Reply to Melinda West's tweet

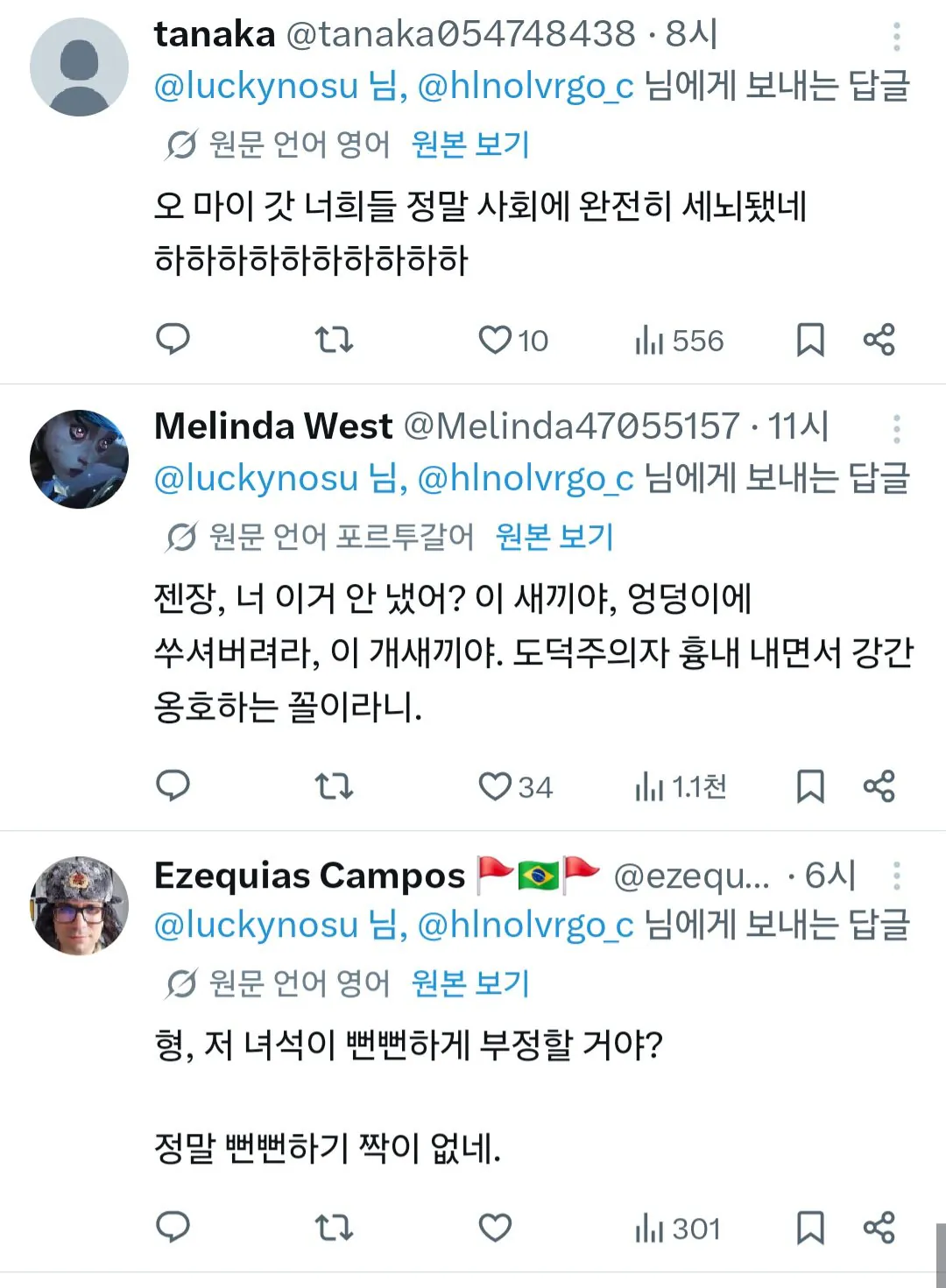pos(173,785)
